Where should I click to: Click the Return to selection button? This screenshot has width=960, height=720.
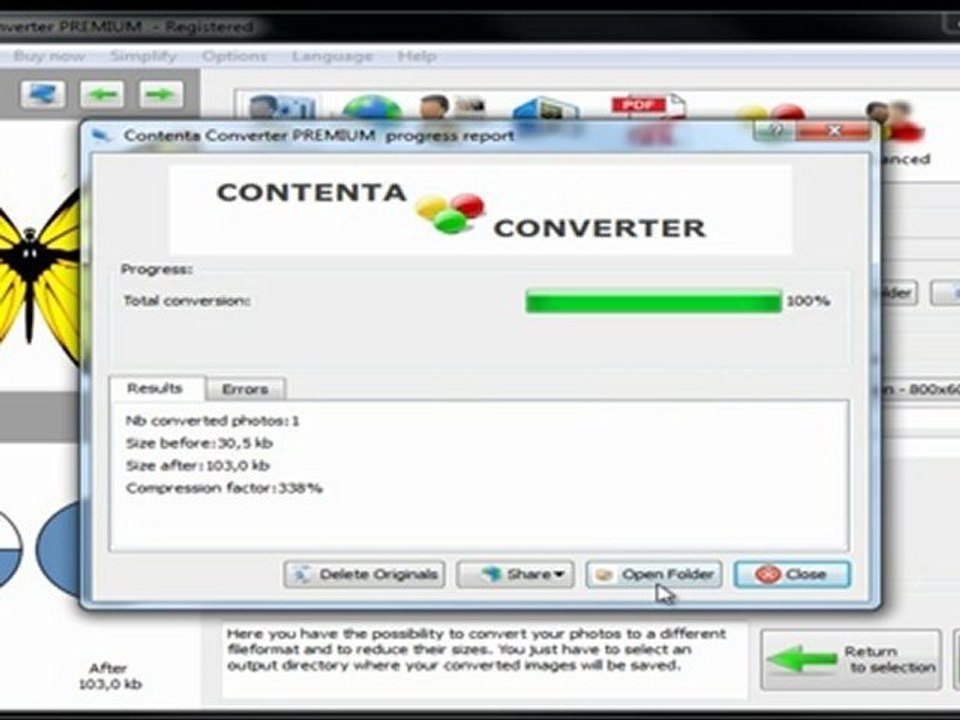click(x=850, y=659)
